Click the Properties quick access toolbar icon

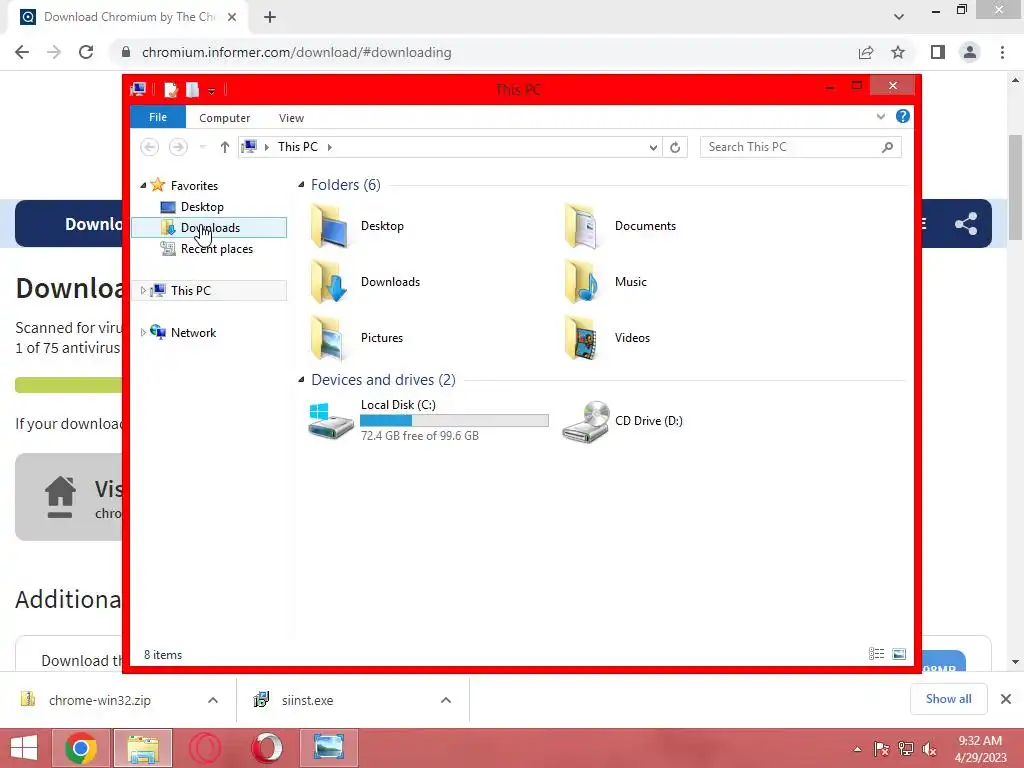[171, 89]
